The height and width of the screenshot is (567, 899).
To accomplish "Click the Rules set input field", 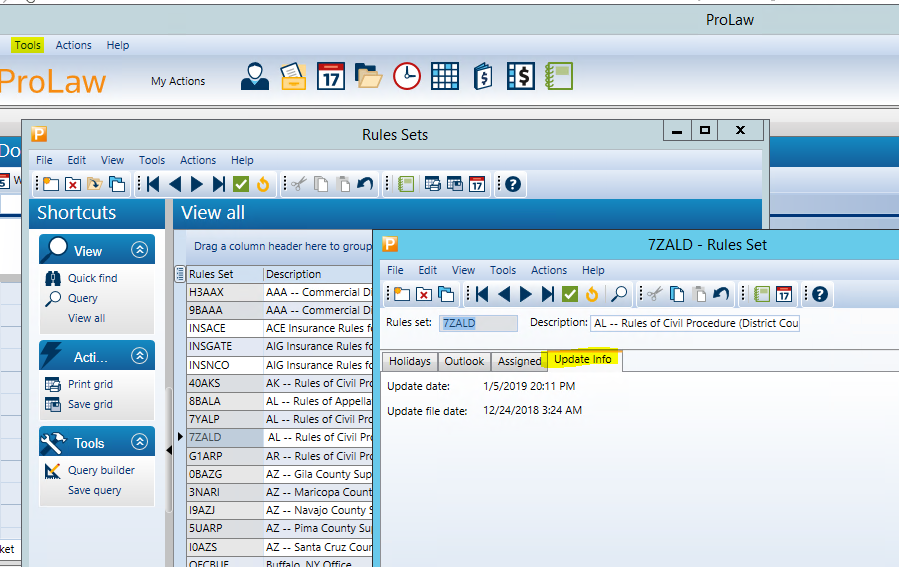I will coord(478,323).
